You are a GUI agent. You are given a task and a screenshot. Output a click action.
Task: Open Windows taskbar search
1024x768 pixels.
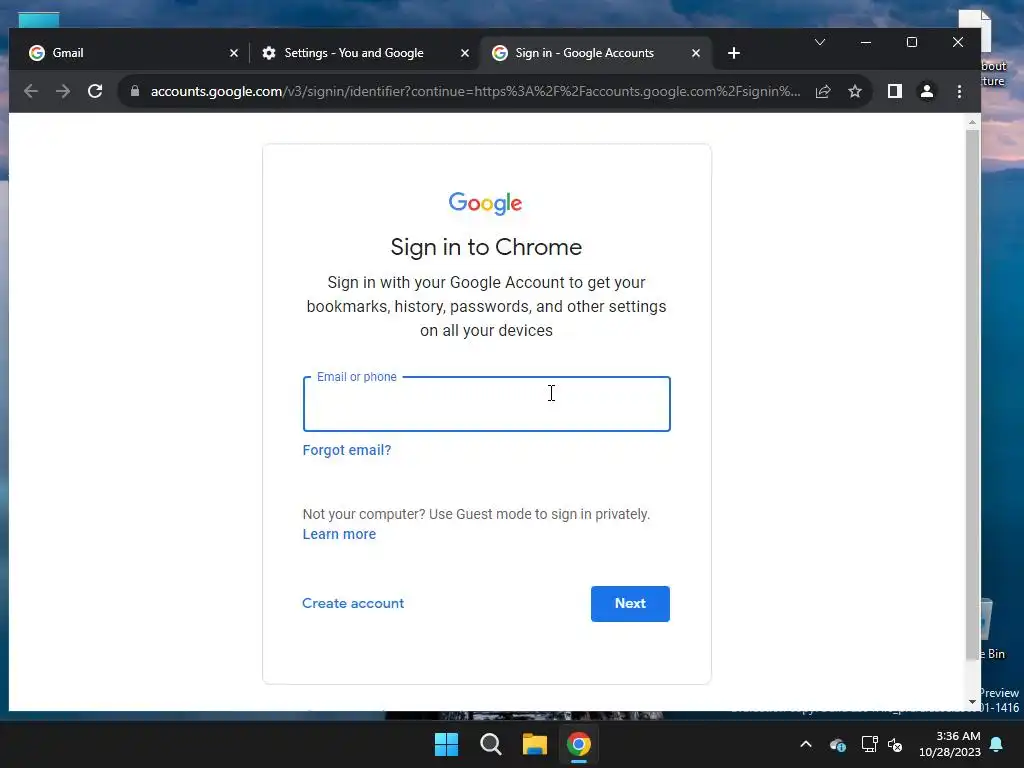pyautogui.click(x=490, y=744)
